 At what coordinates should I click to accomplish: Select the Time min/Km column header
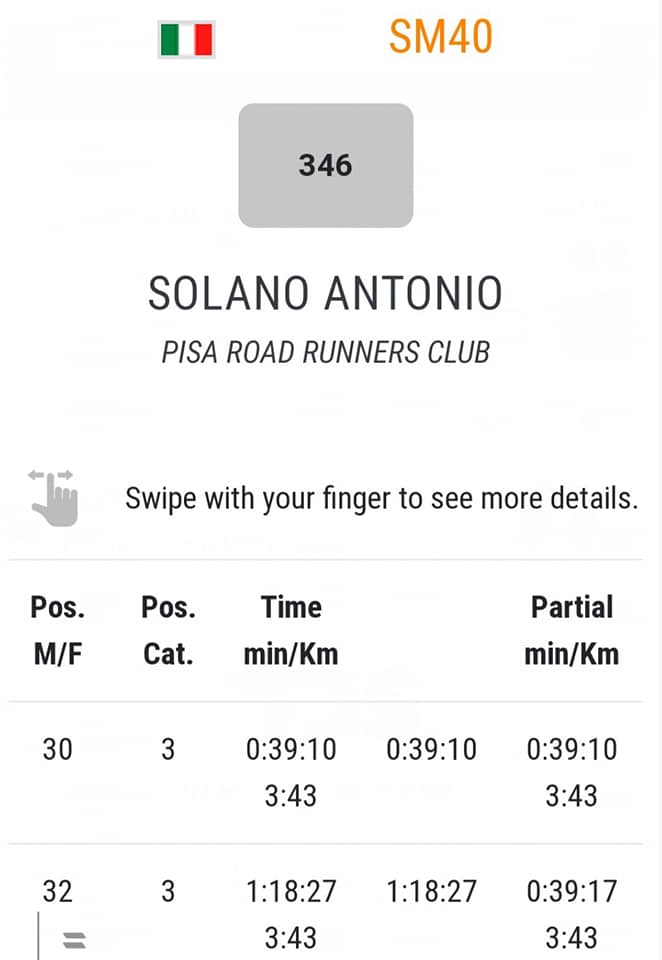pos(291,631)
